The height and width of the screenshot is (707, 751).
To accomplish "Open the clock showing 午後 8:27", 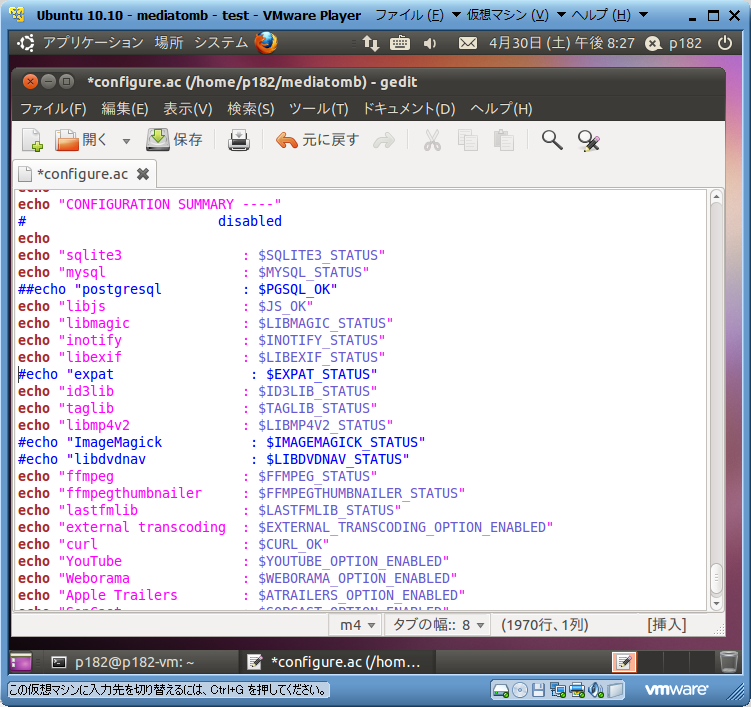I will [561, 43].
